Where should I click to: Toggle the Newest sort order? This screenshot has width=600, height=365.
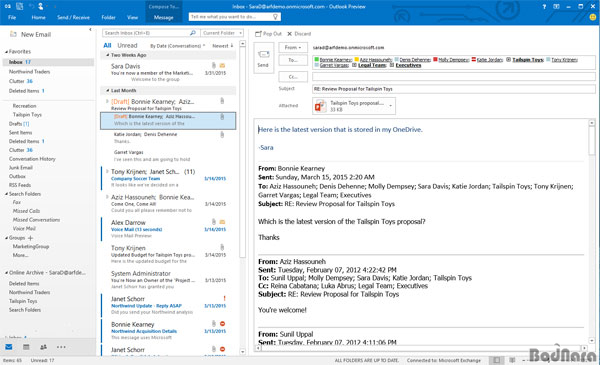click(223, 46)
